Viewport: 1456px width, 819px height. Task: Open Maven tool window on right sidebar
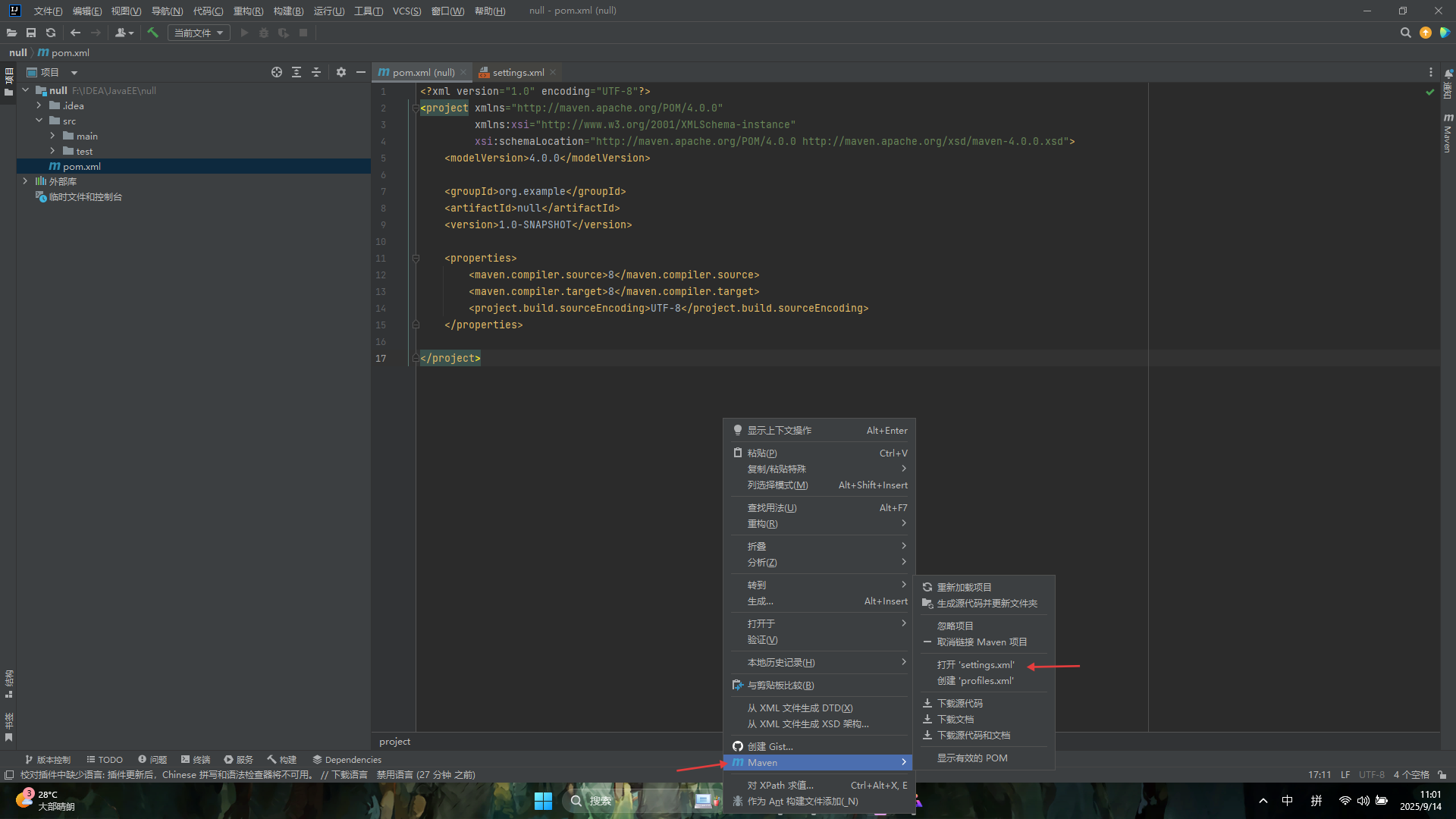point(1448,133)
